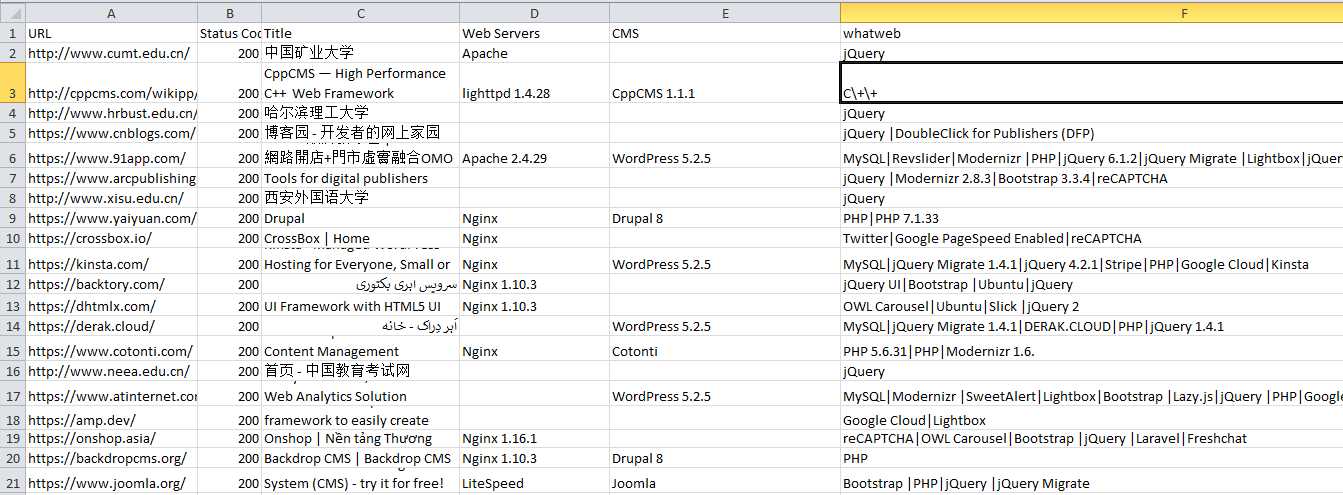Screen dimensions: 1343x495
Task: Select the https://amp.dev/ cell
Action: 111,418
